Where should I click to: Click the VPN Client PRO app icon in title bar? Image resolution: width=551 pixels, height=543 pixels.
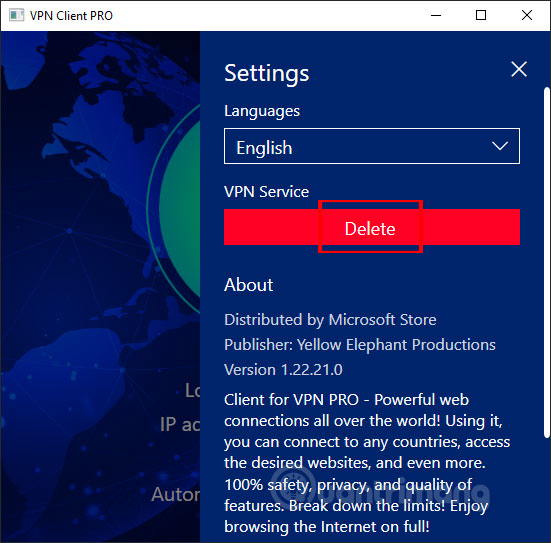tap(16, 15)
